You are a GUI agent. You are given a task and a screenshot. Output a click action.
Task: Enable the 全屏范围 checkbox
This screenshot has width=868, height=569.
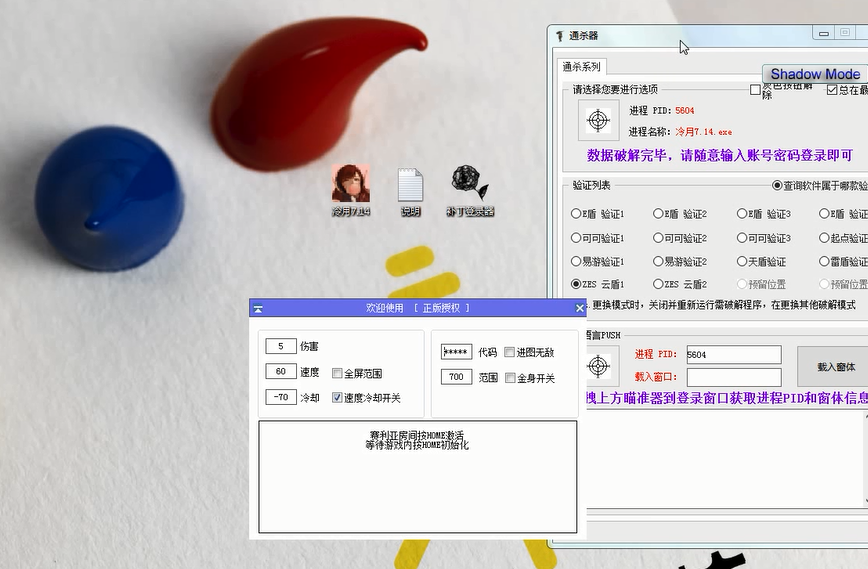click(337, 374)
